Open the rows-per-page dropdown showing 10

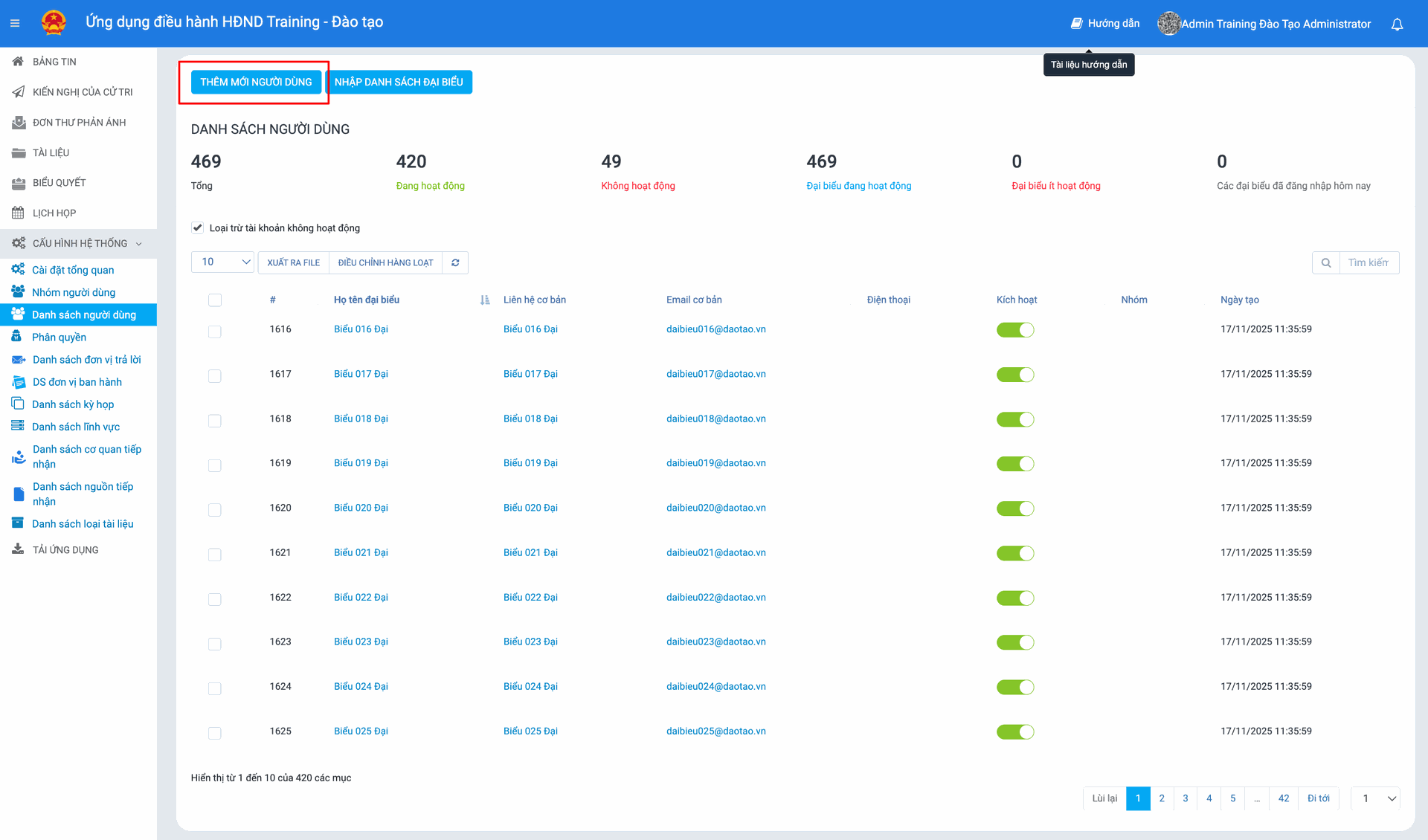click(x=223, y=262)
